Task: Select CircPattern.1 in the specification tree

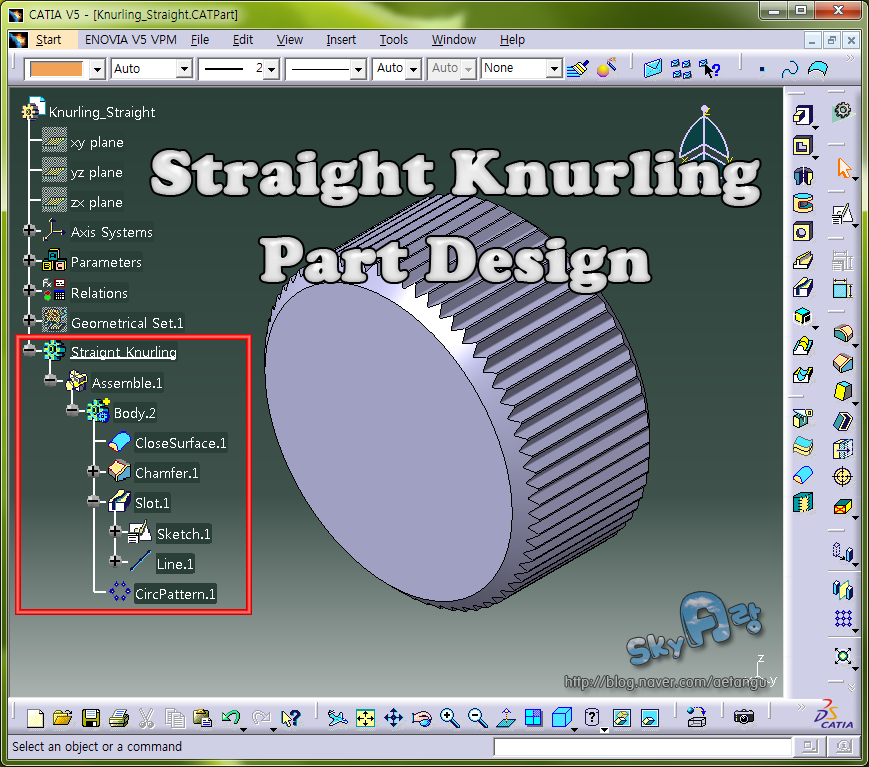Action: [175, 594]
